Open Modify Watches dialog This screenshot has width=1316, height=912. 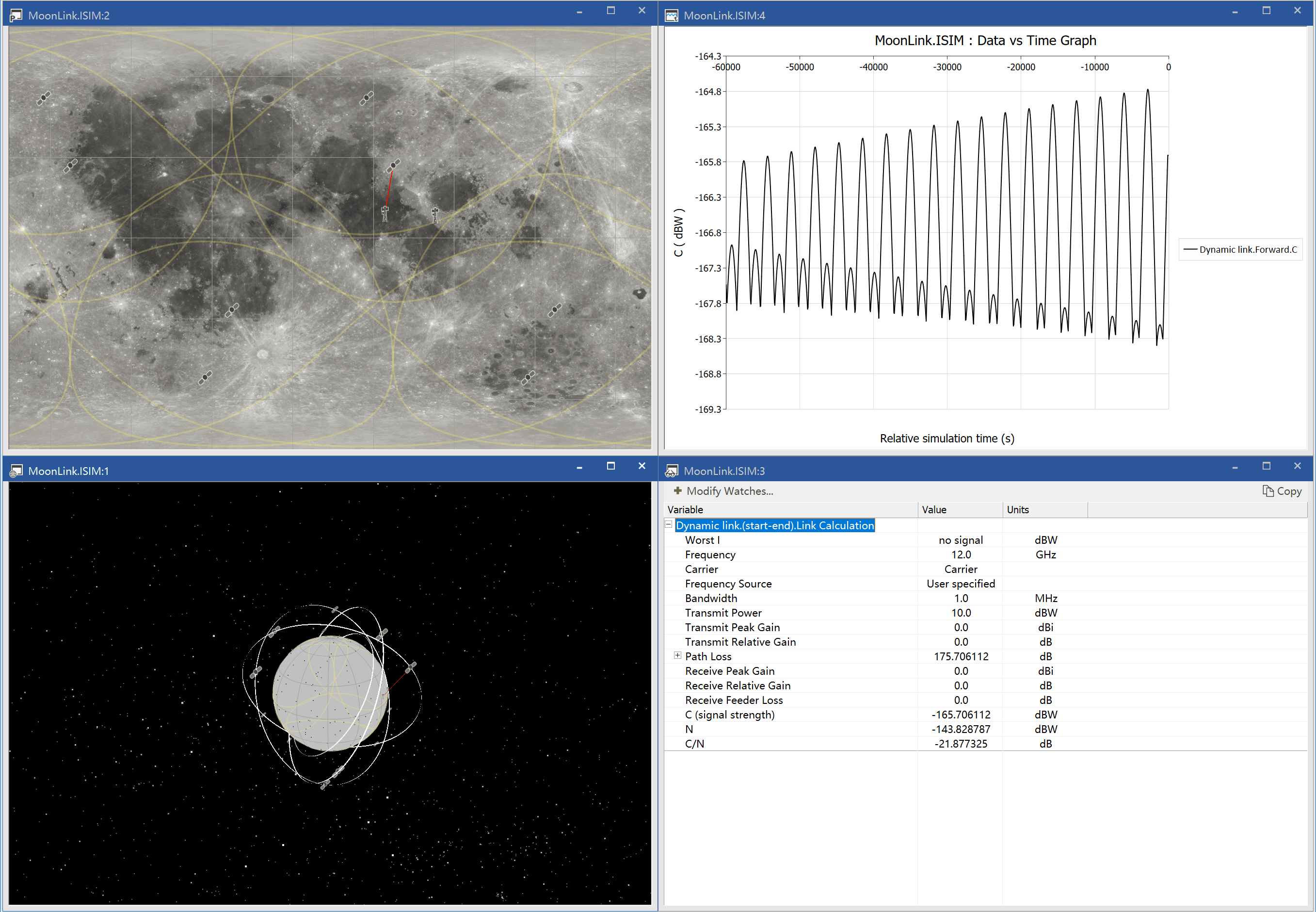coord(729,491)
